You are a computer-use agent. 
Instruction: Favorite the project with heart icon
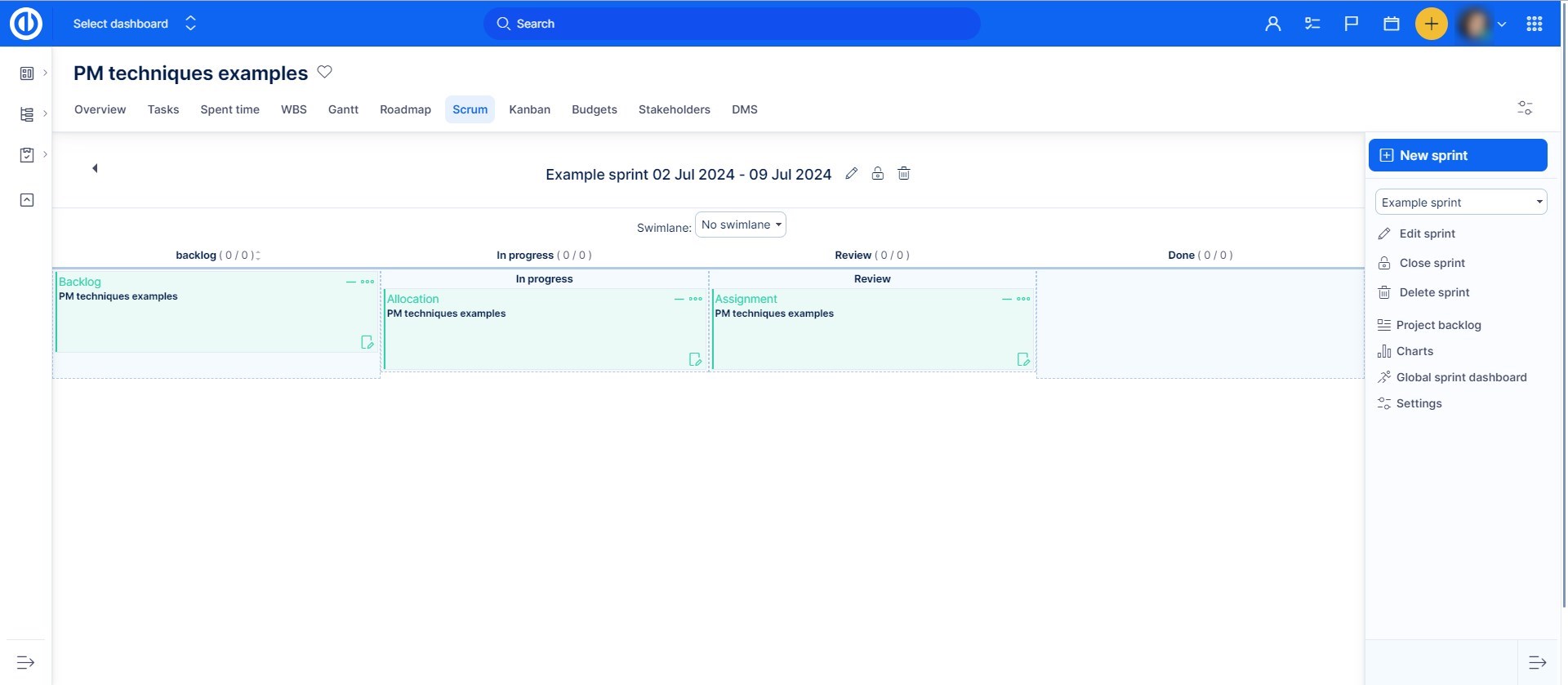pyautogui.click(x=324, y=72)
